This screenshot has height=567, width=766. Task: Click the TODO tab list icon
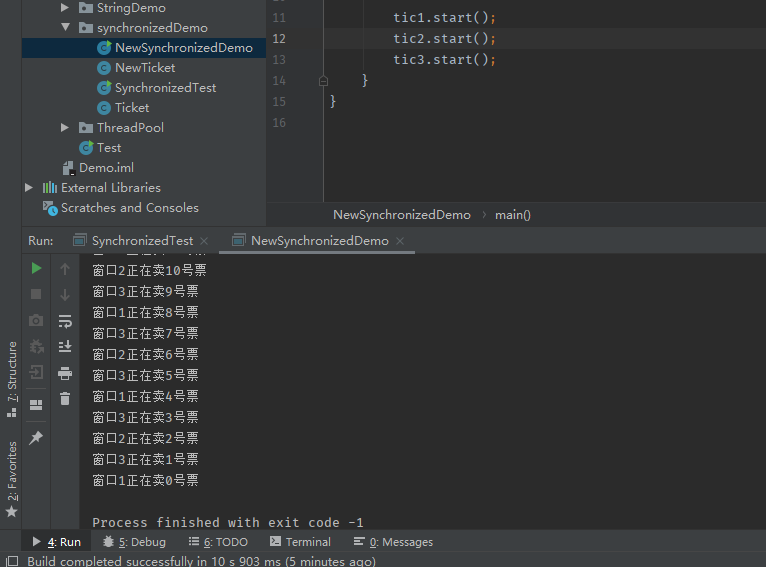(194, 541)
